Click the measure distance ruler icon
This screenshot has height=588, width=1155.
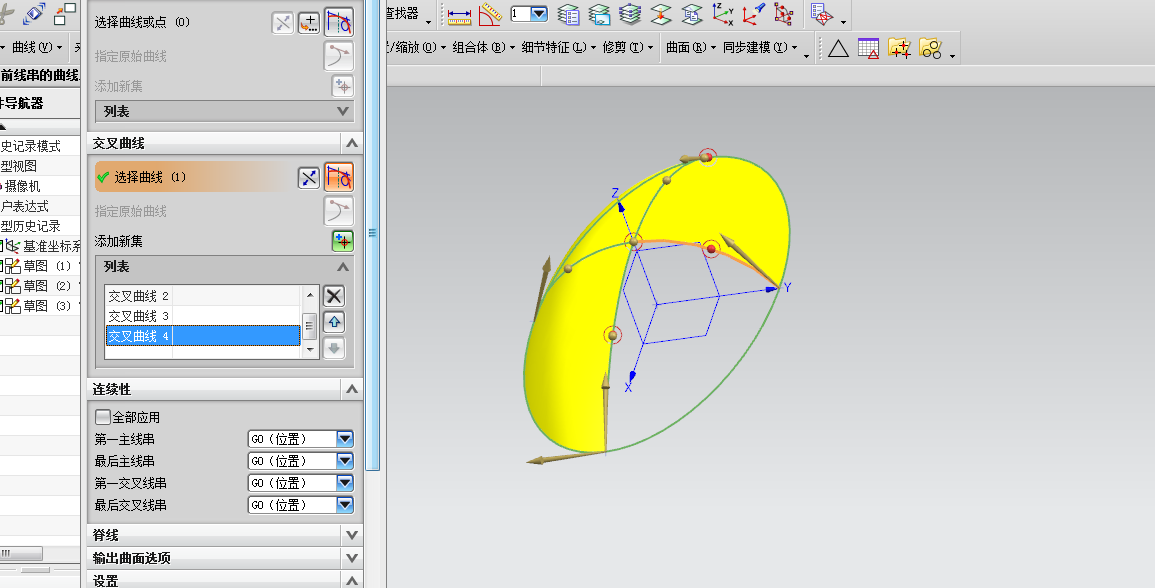click(460, 15)
